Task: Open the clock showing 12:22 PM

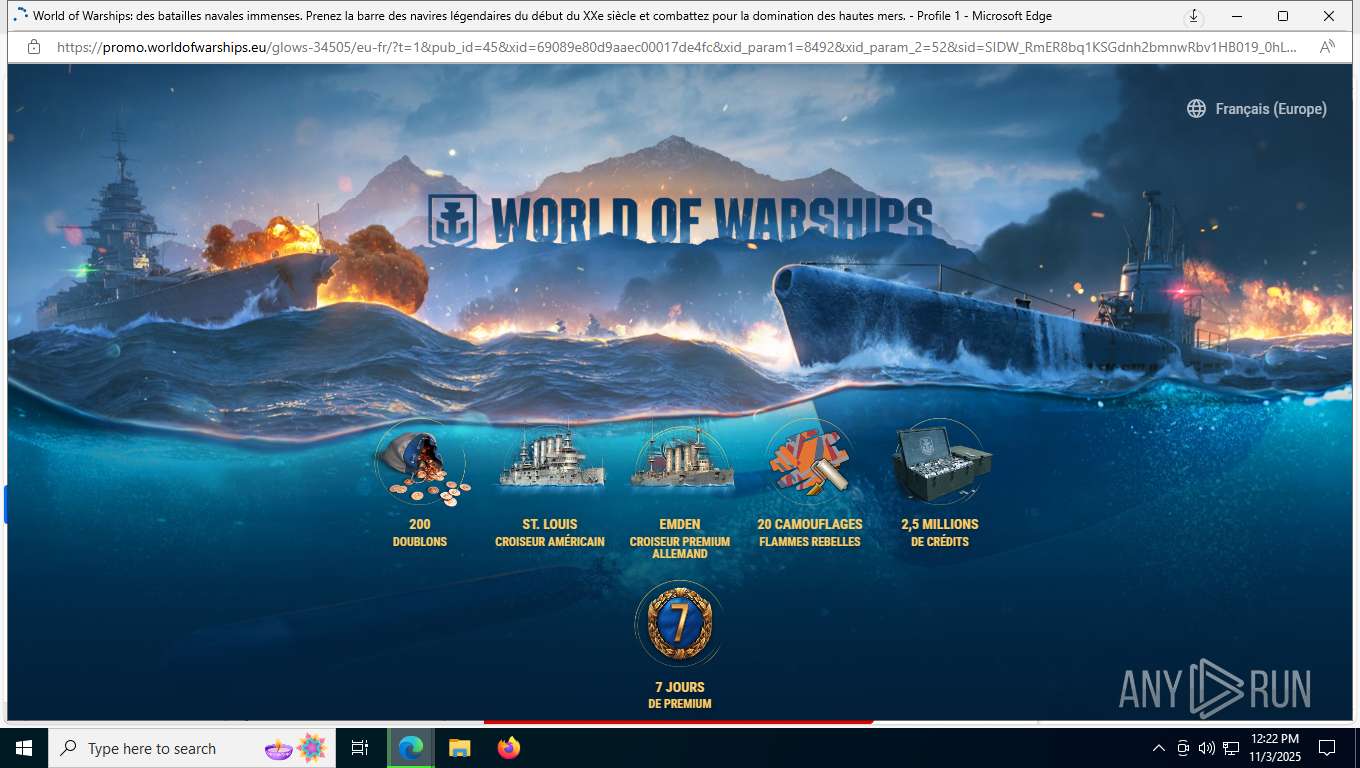Action: [1275, 748]
